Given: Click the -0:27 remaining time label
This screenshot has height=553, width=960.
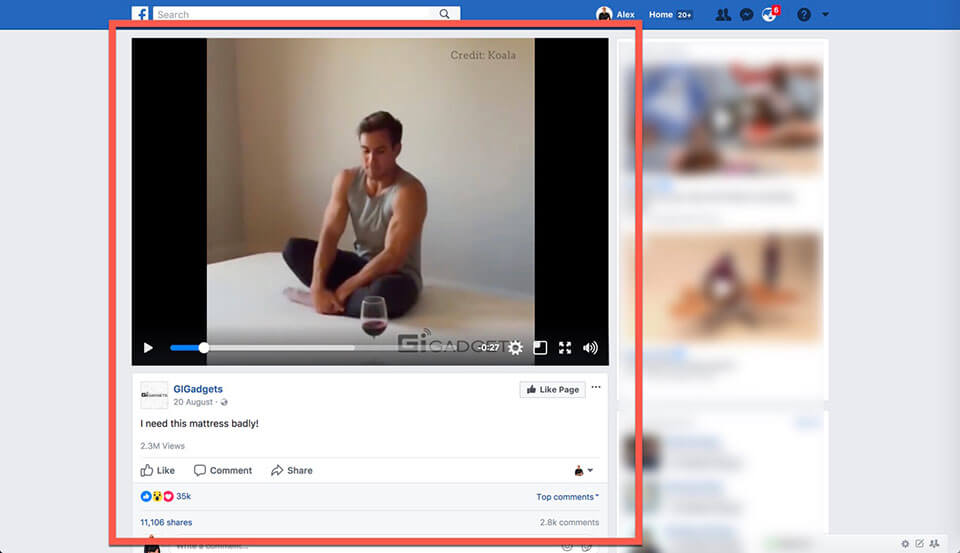Looking at the screenshot, I should pos(489,347).
